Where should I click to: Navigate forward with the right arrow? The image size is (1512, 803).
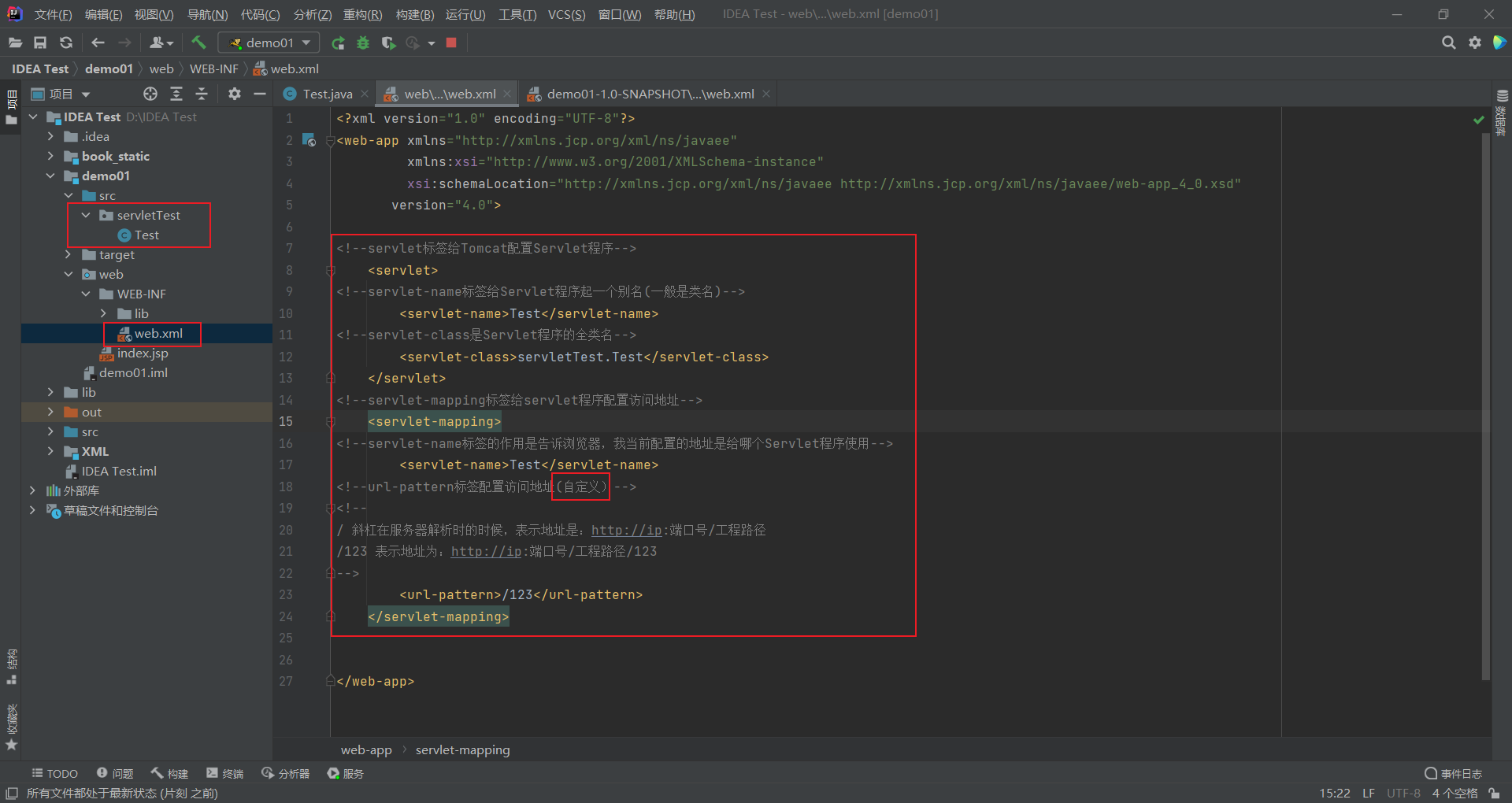pos(124,43)
